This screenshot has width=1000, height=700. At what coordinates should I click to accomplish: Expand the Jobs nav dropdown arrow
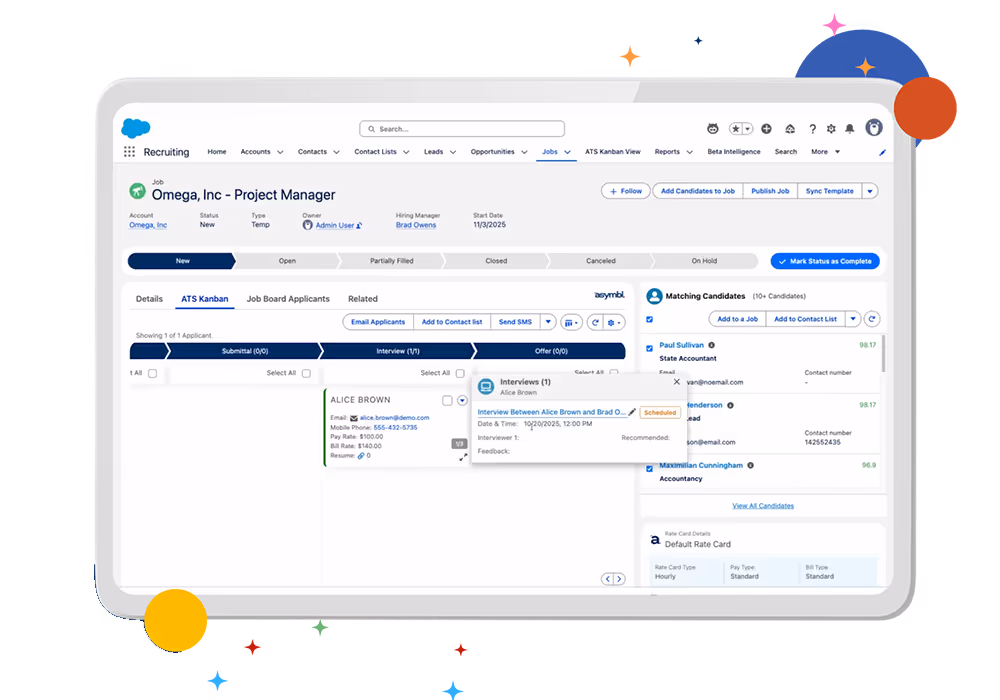[x=568, y=152]
